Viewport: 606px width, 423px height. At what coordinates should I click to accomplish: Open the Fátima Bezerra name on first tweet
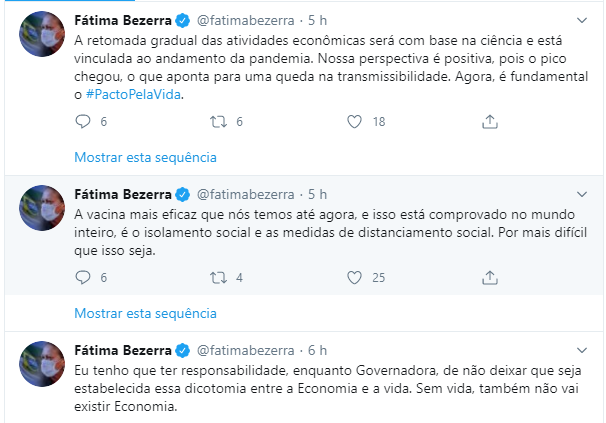pos(121,20)
